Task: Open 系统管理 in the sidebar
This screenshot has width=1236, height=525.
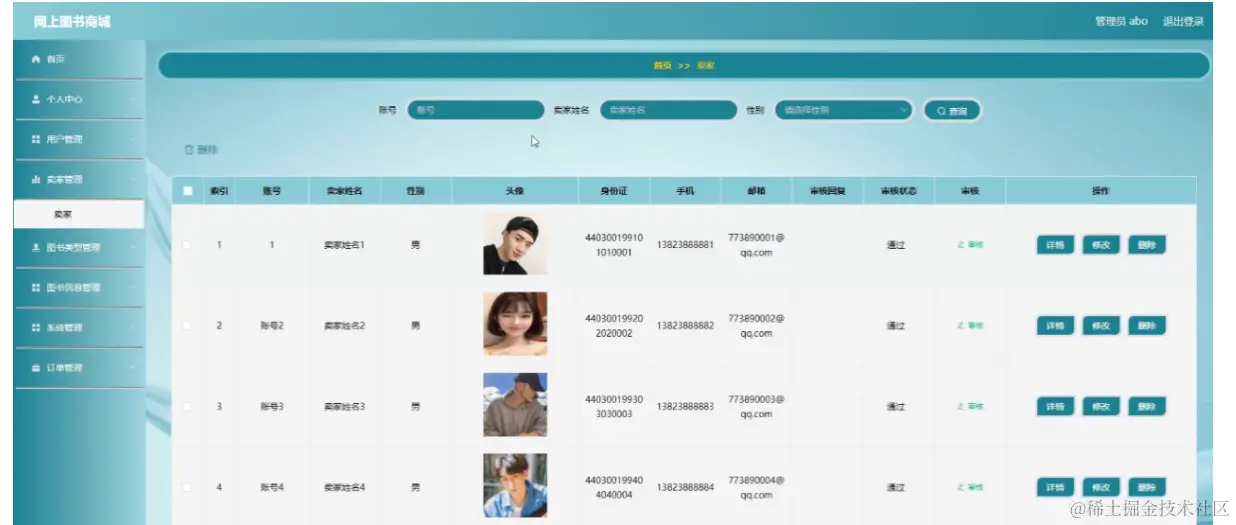Action: click(79, 328)
